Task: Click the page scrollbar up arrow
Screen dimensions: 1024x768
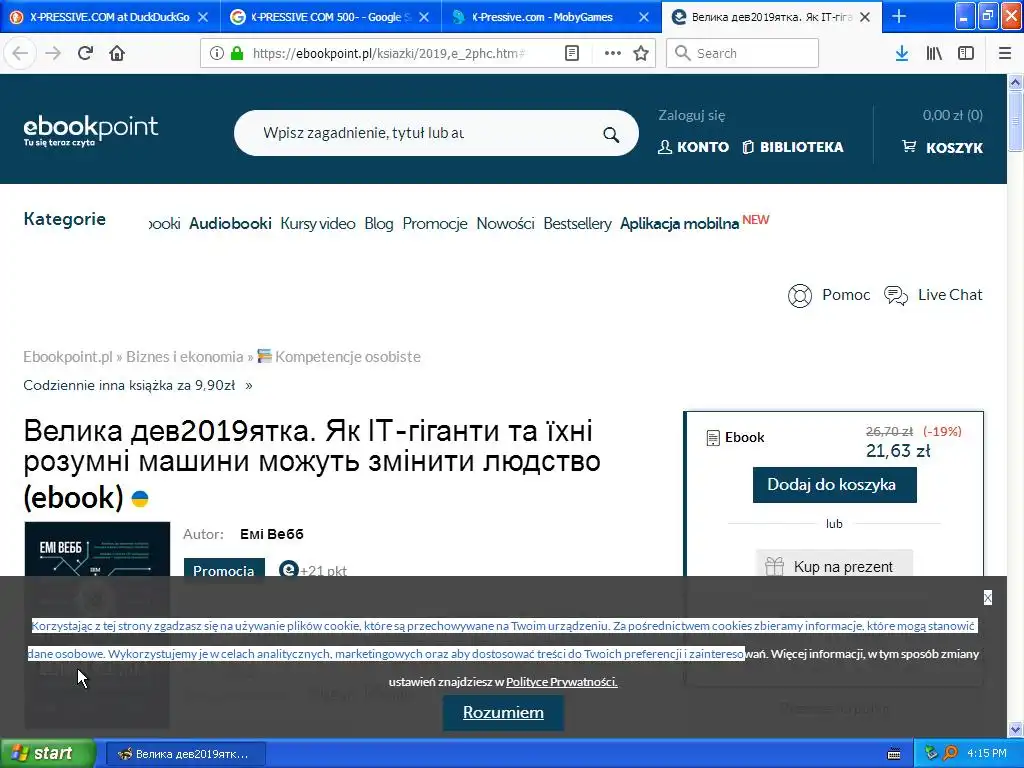Action: (1016, 82)
